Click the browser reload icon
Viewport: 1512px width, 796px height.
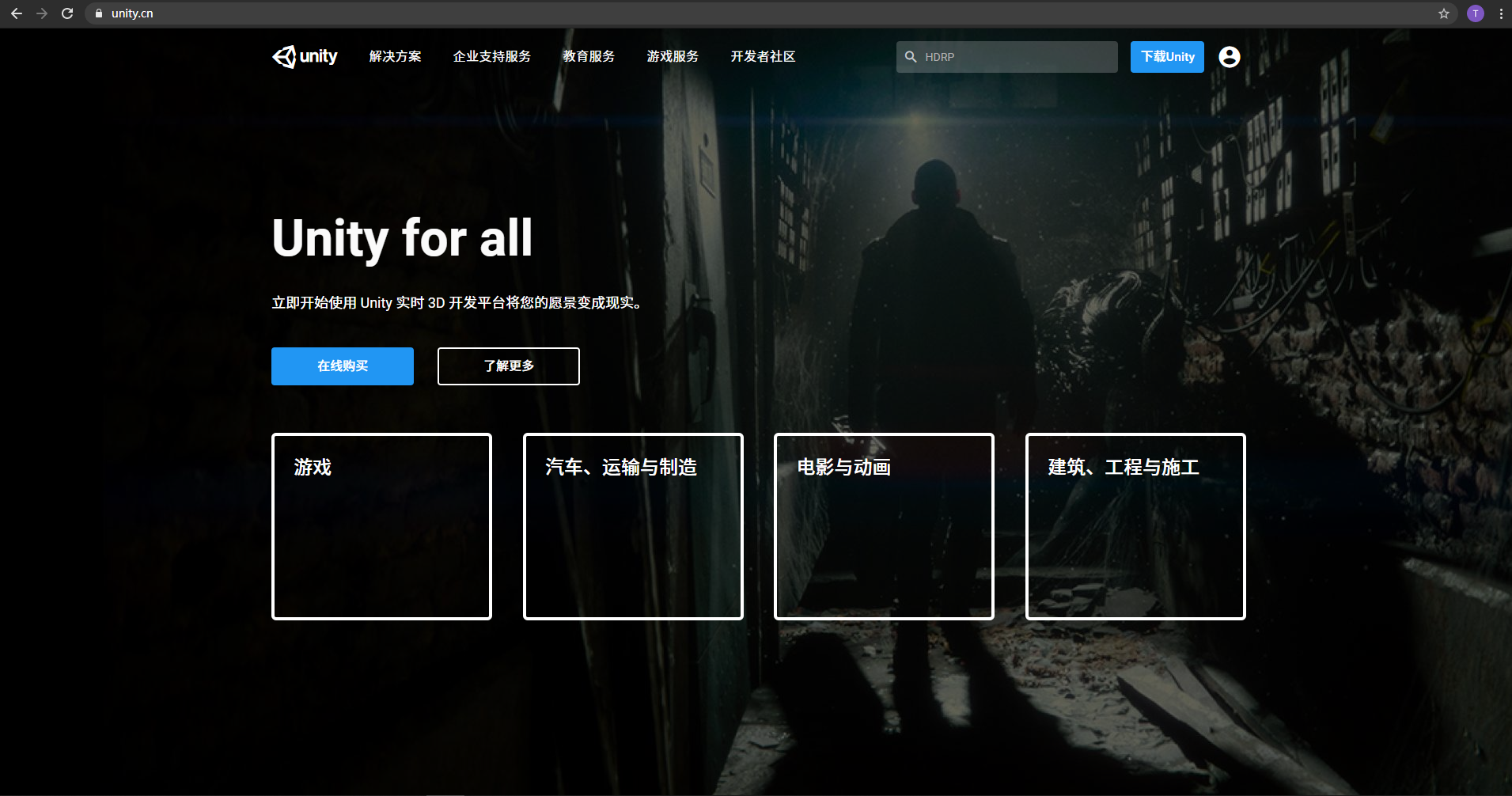click(67, 13)
